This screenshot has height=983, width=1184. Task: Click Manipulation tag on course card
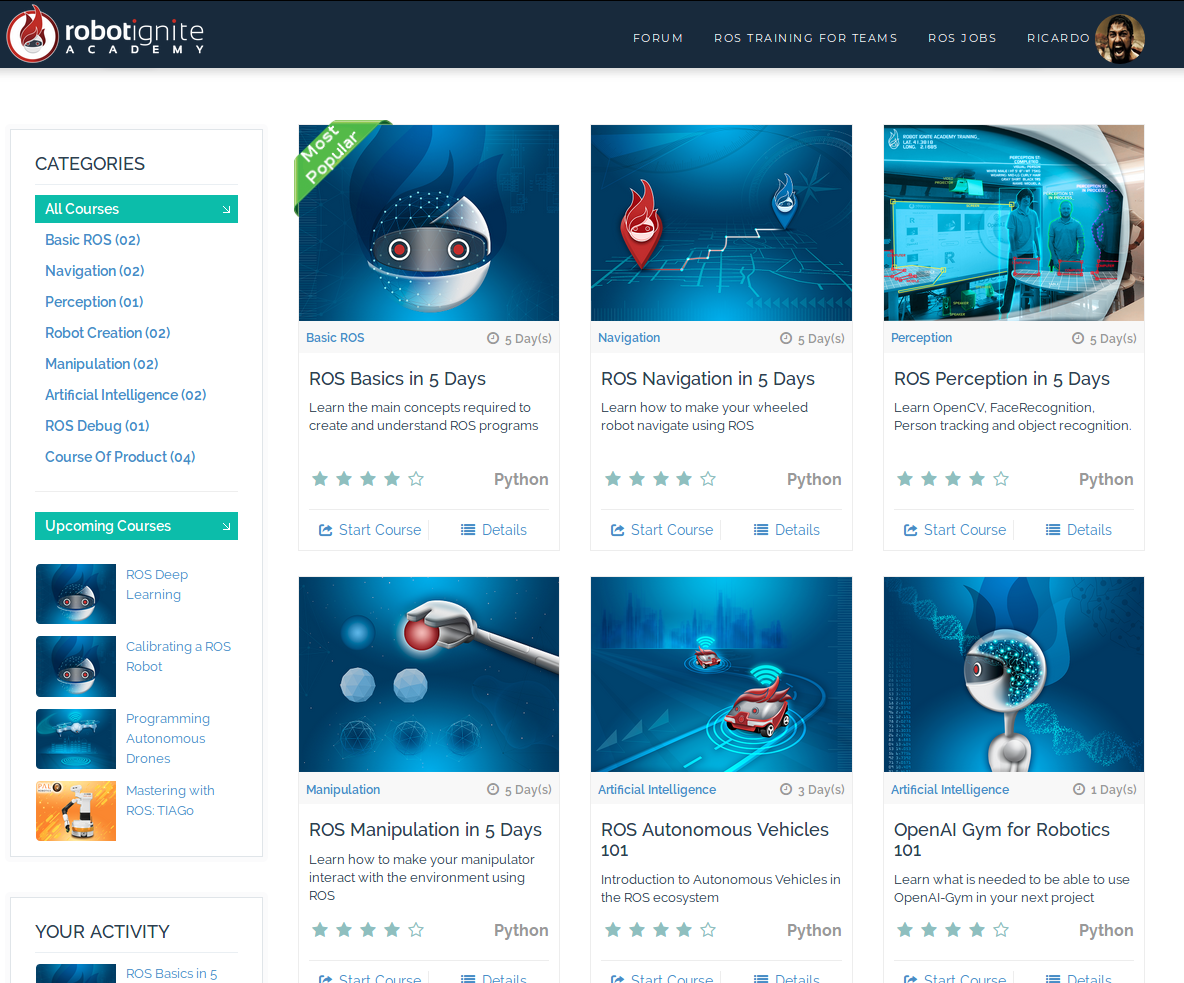pos(343,789)
